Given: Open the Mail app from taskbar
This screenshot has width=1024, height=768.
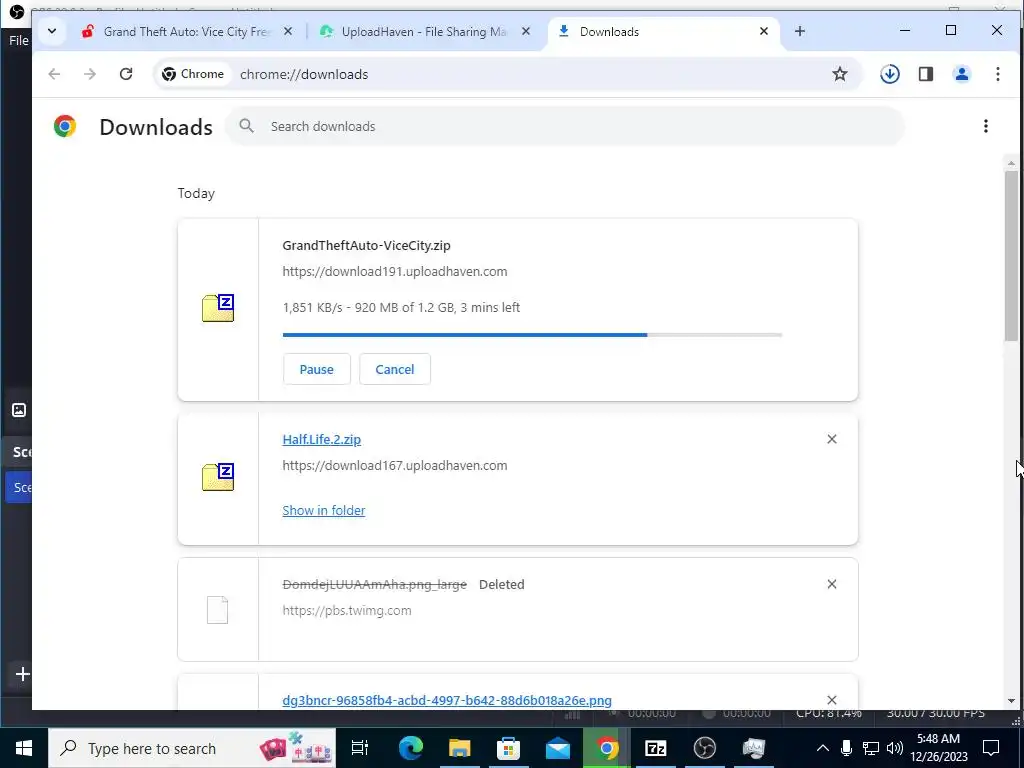Looking at the screenshot, I should coord(557,748).
